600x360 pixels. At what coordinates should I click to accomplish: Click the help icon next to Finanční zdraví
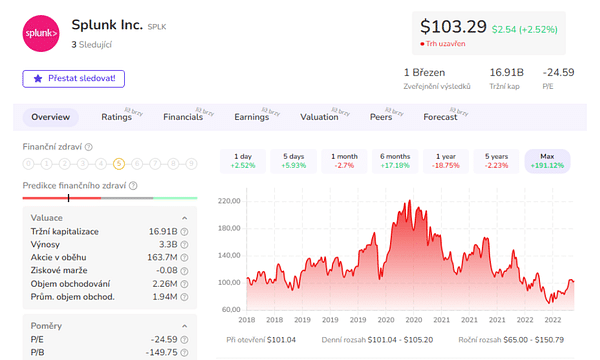(x=89, y=147)
